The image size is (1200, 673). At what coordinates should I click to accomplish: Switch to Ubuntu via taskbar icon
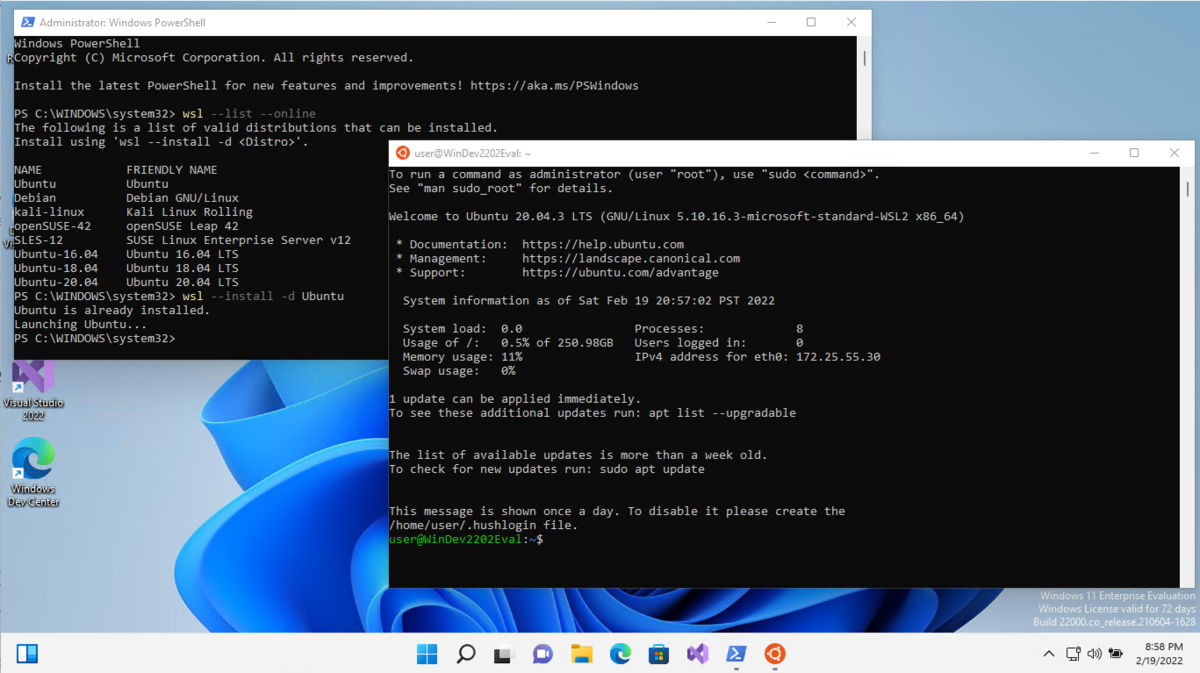click(775, 654)
